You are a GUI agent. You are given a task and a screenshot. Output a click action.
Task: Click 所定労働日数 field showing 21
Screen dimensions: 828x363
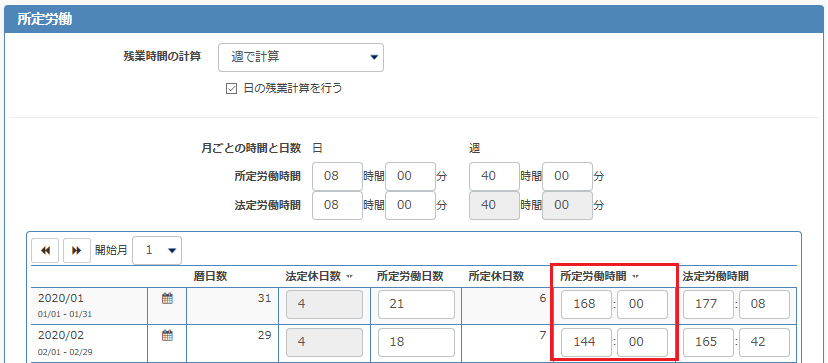[417, 304]
